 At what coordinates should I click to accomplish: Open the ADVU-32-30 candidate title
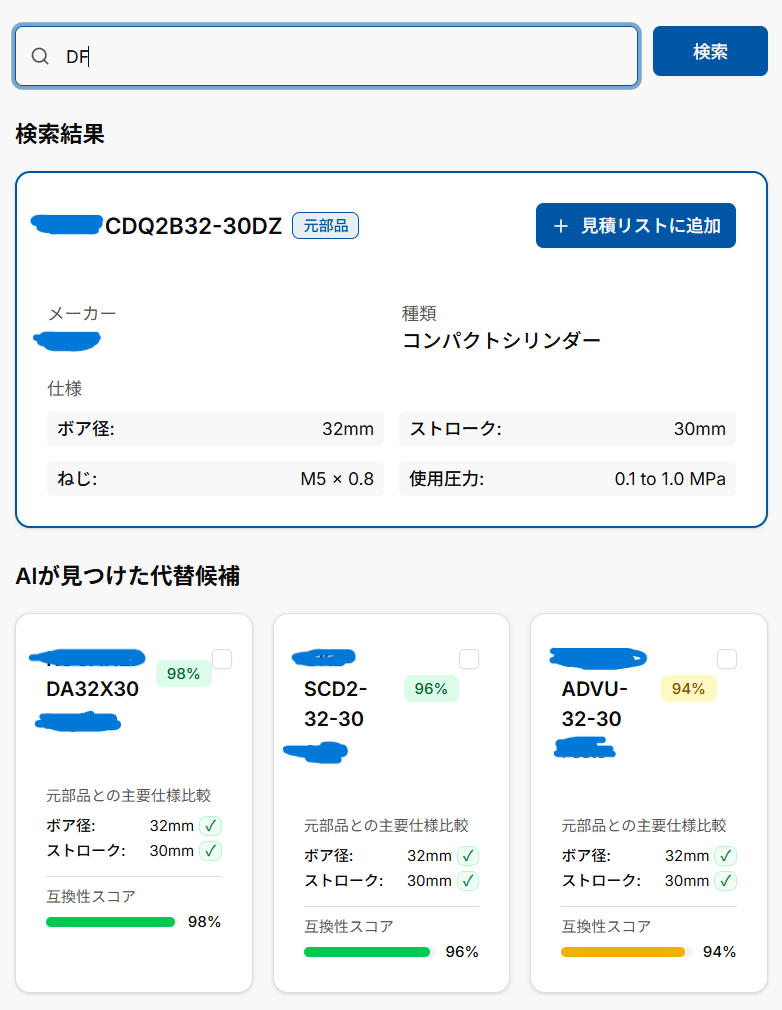pos(594,704)
